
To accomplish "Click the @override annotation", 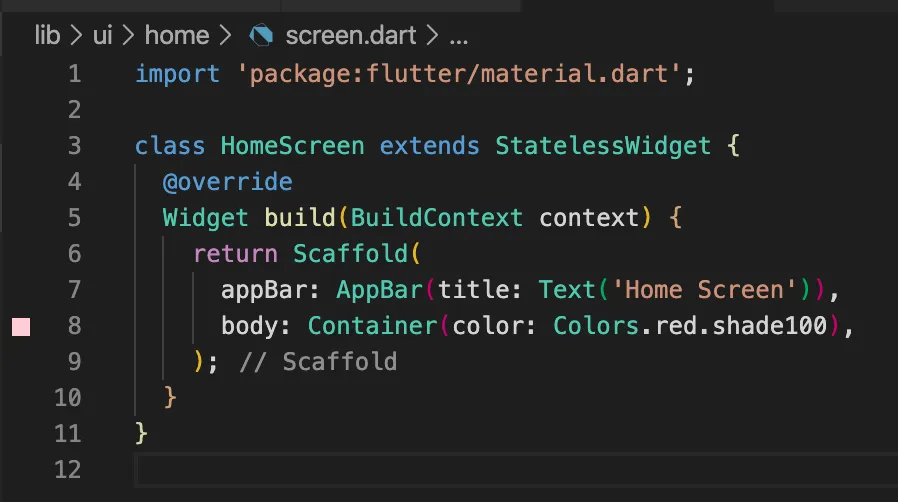I will coord(228,182).
